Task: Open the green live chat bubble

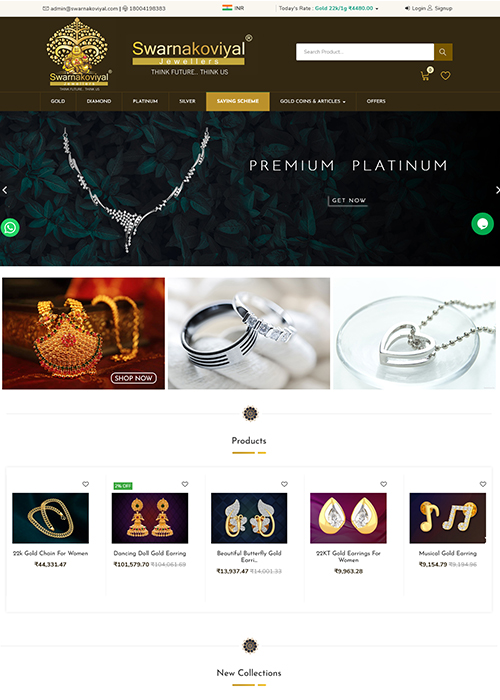Action: point(483,224)
